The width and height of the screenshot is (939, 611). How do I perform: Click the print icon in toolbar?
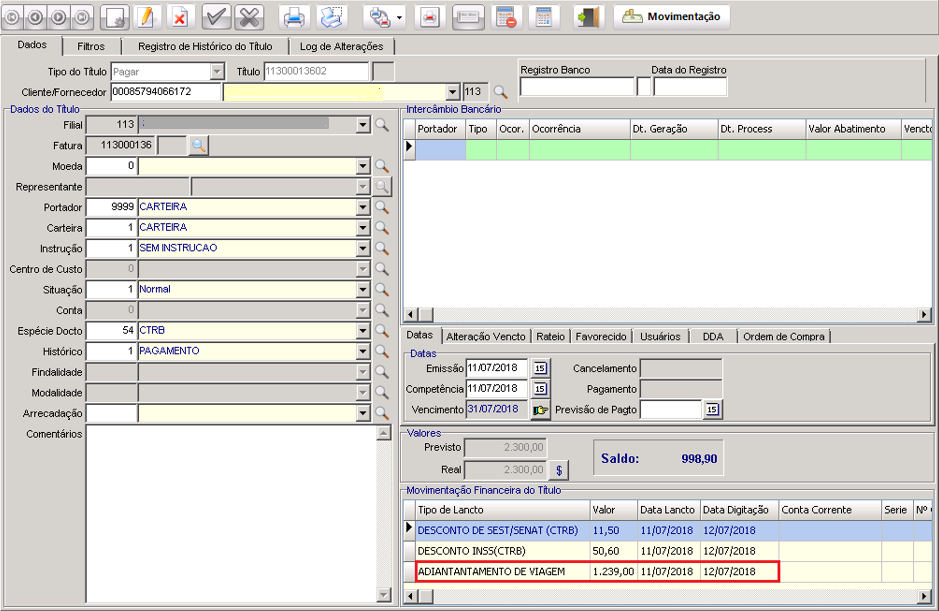point(294,17)
